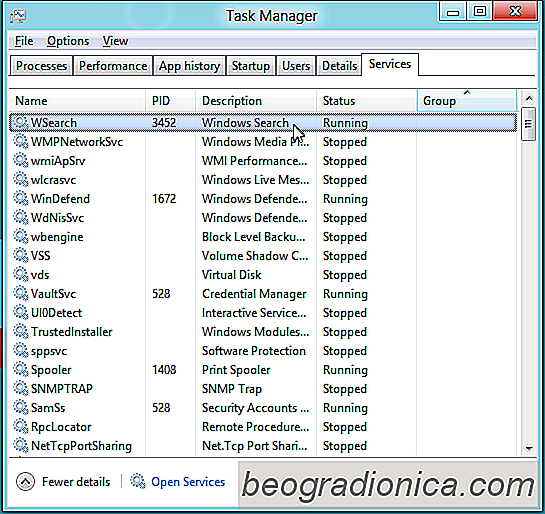The height and width of the screenshot is (514, 545).
Task: Switch to the Processes tab
Action: [x=41, y=66]
